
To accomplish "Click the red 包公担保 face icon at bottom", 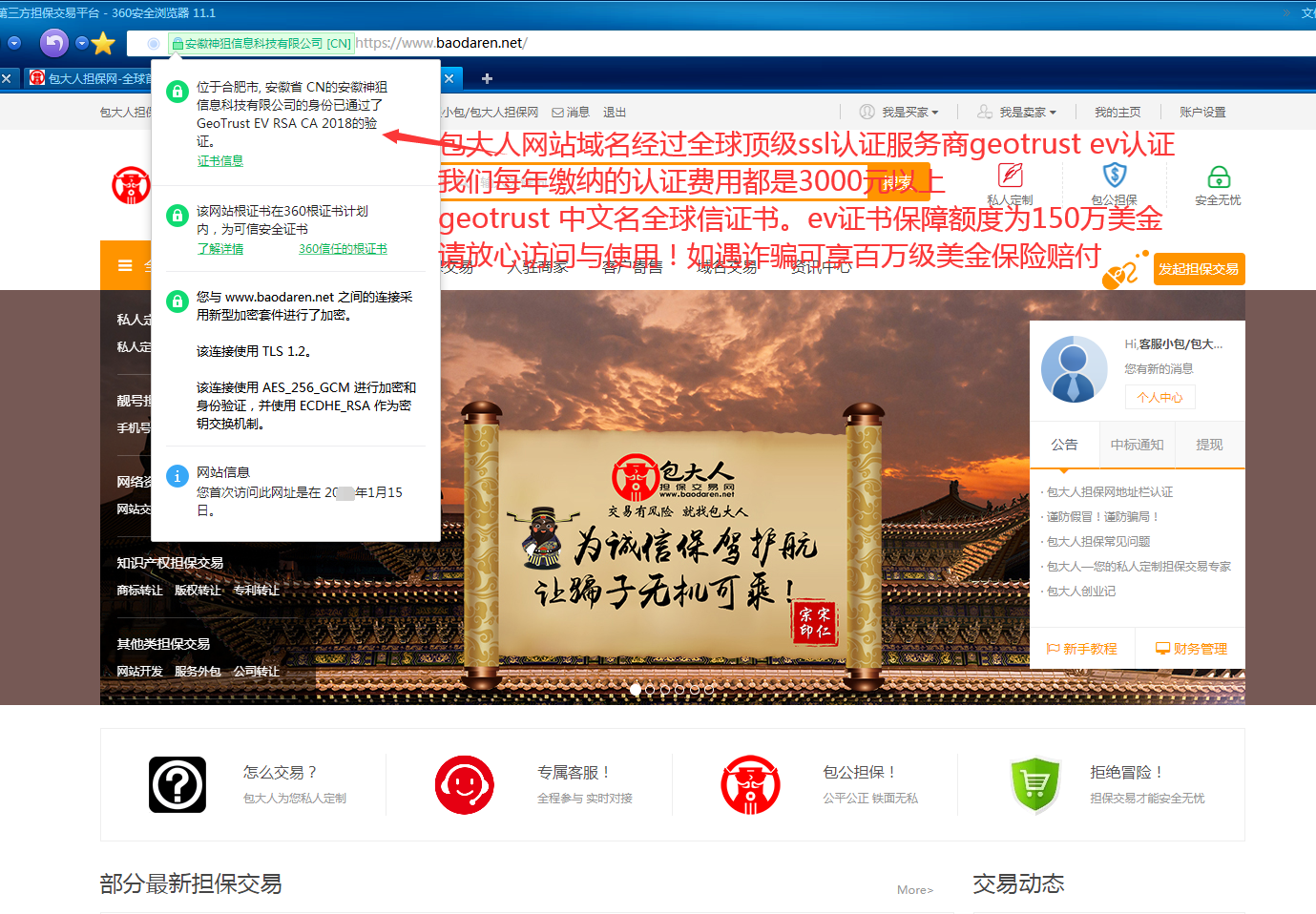I will tap(751, 785).
